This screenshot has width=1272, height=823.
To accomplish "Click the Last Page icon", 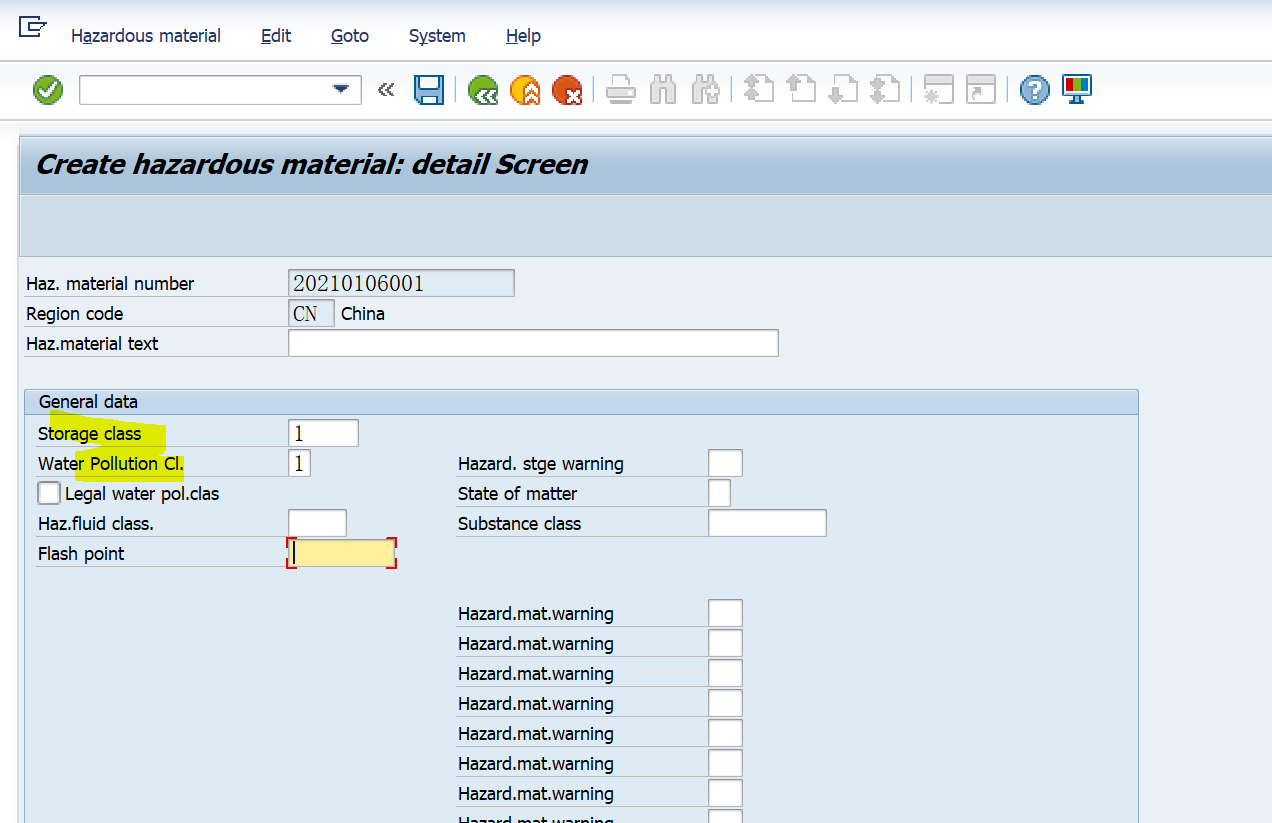I will pyautogui.click(x=885, y=90).
